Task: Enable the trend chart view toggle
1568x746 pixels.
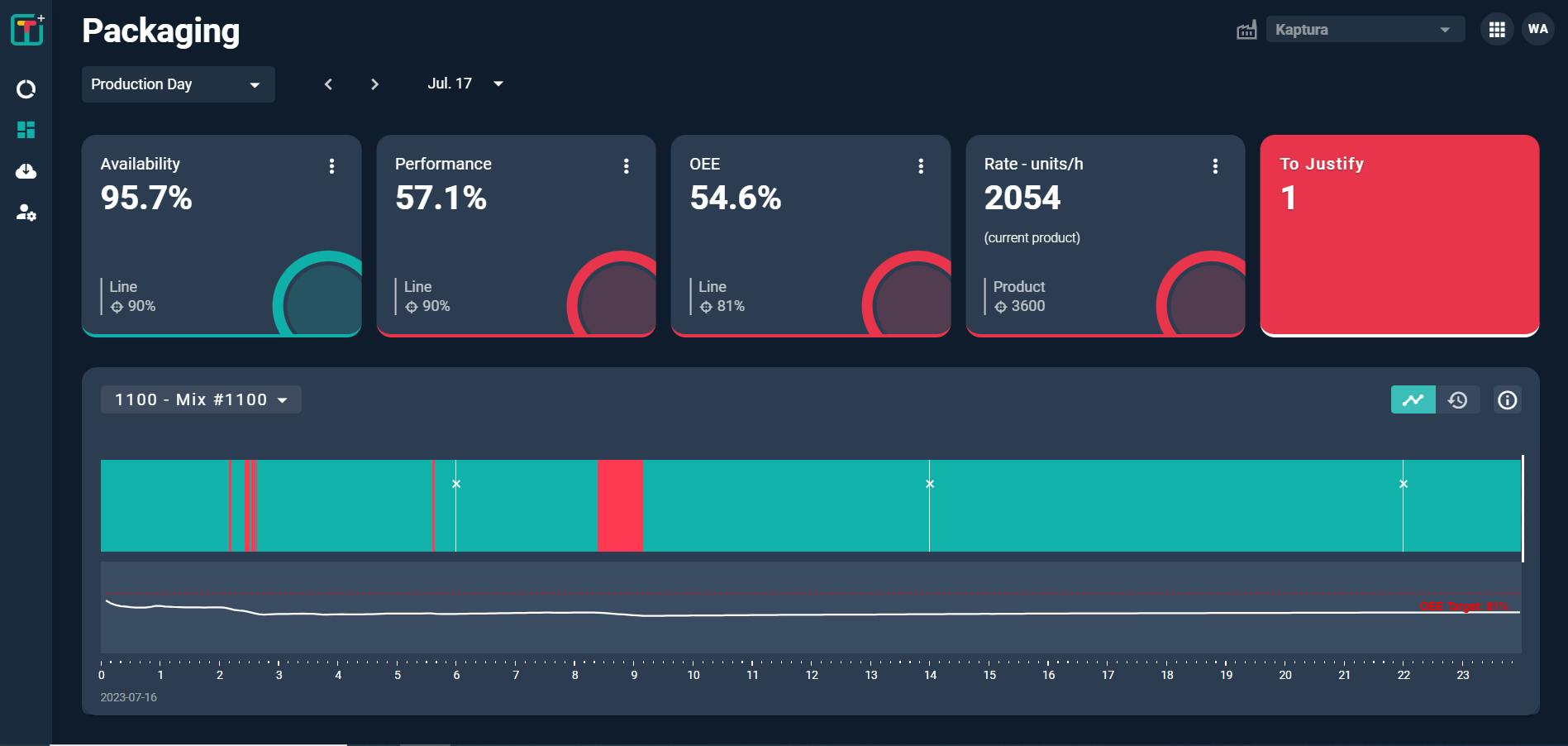Action: (1413, 399)
